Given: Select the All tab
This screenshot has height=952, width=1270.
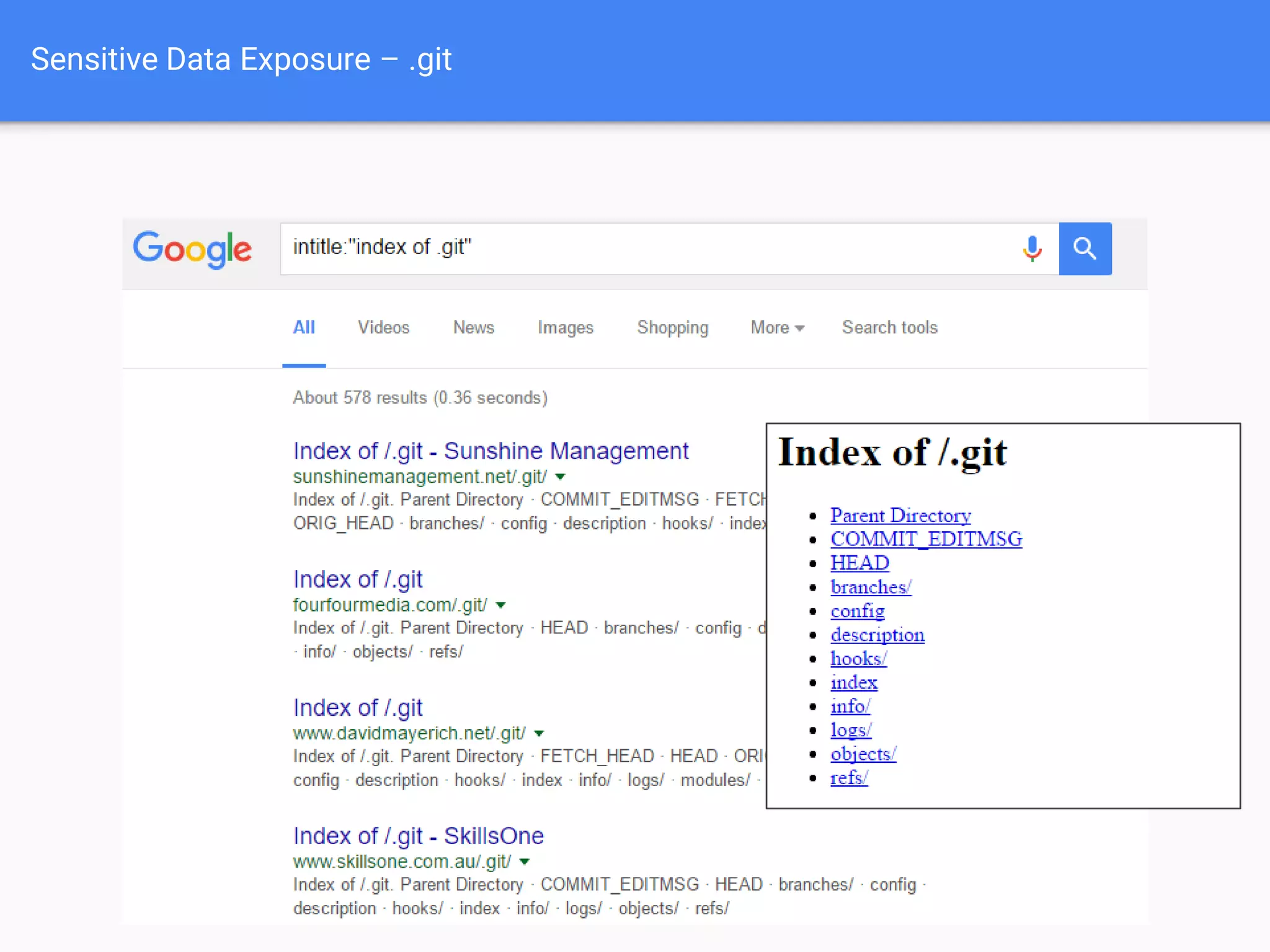Looking at the screenshot, I should (x=304, y=327).
